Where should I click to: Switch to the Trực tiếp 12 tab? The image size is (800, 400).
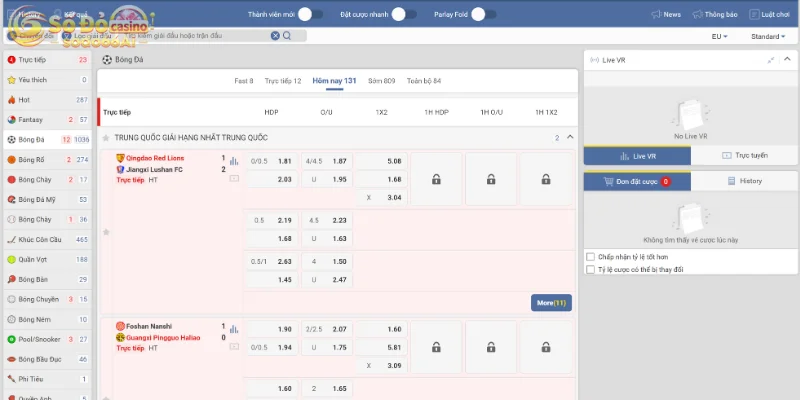tap(284, 80)
